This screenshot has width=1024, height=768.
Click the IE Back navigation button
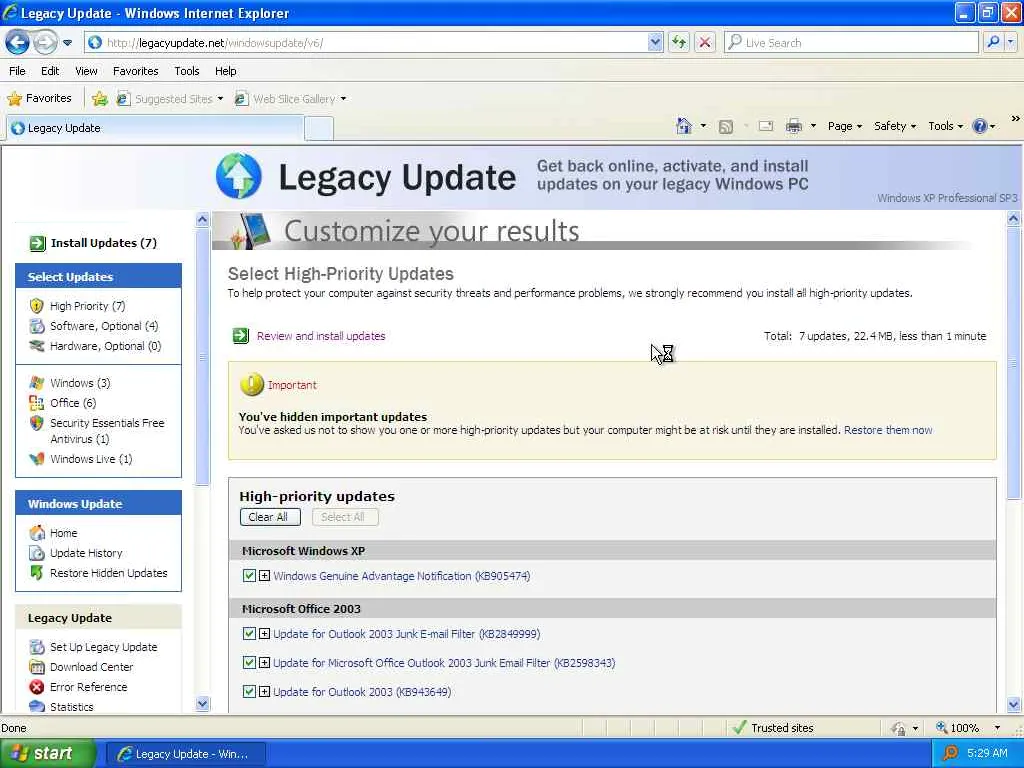(x=18, y=43)
